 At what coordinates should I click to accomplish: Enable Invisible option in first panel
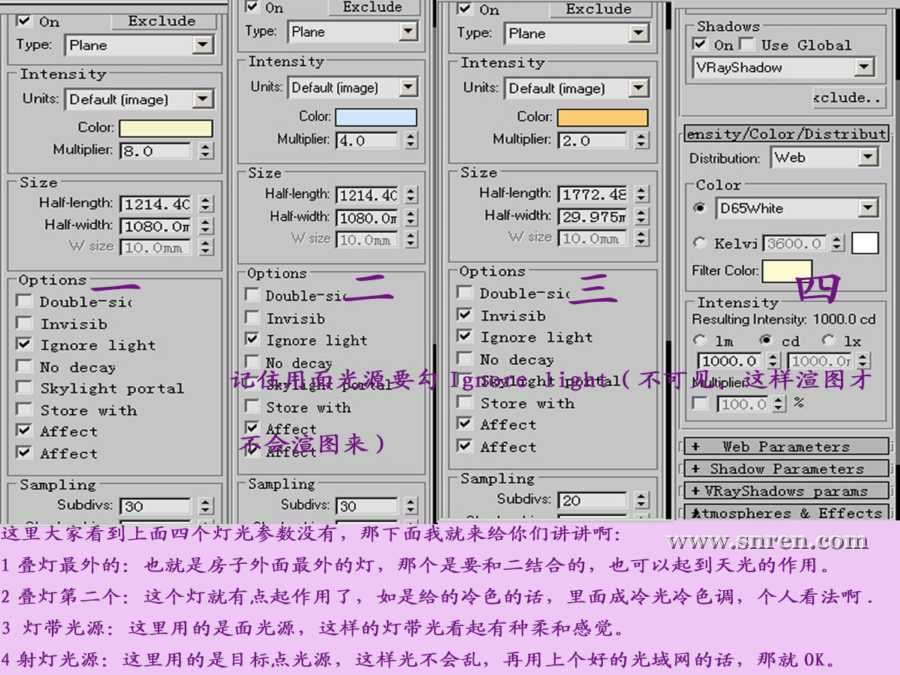pos(24,323)
